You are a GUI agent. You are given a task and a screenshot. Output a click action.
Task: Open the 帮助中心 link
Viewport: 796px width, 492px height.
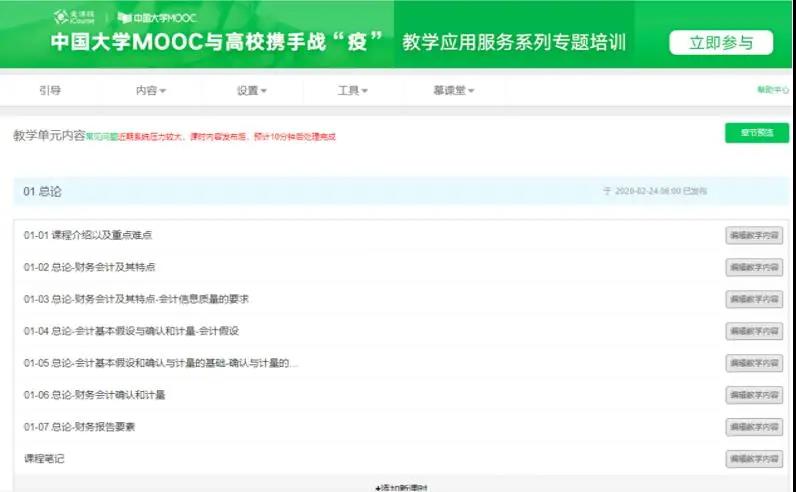[773, 90]
